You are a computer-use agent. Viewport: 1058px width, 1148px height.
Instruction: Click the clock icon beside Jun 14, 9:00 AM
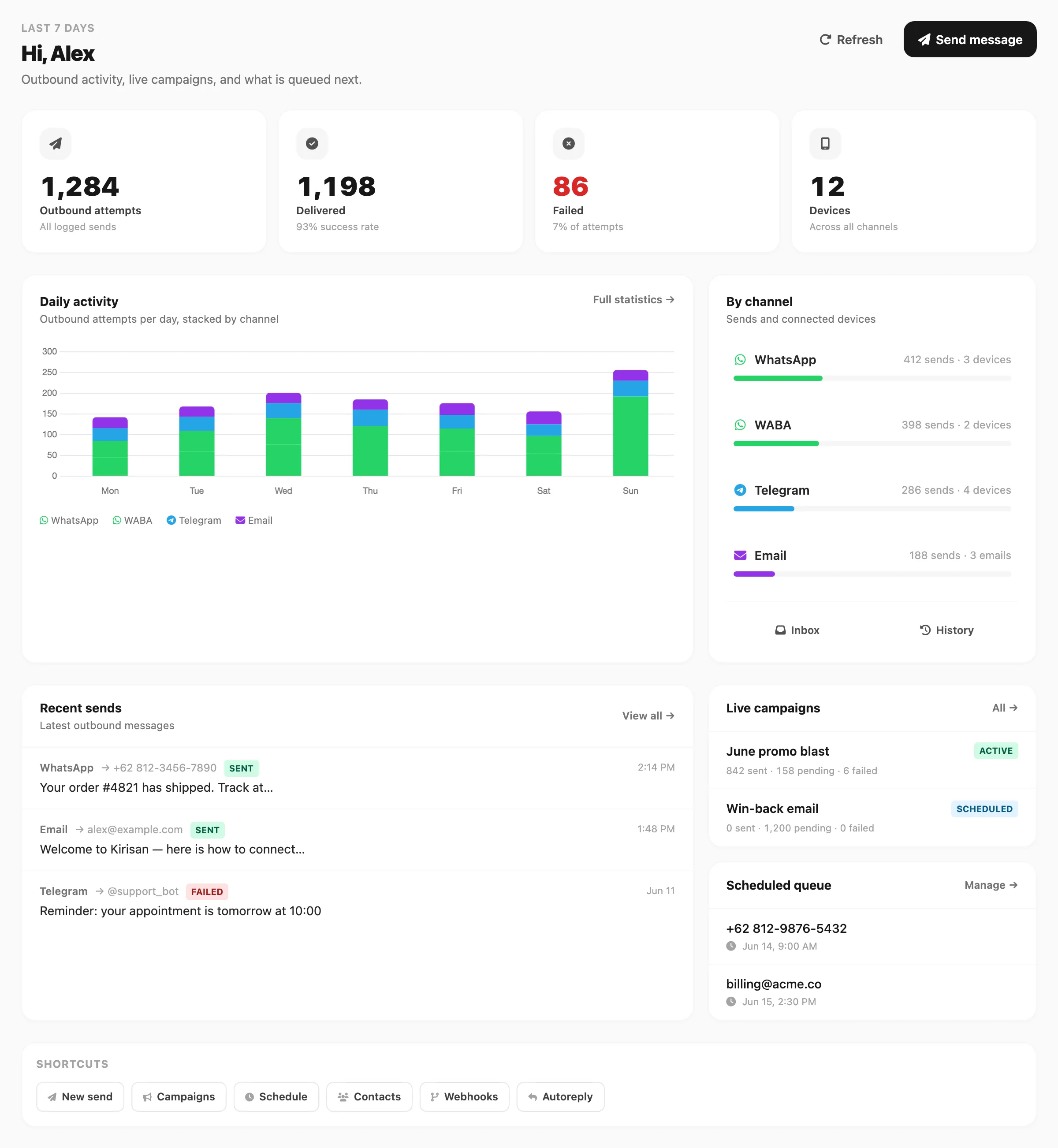[731, 947]
